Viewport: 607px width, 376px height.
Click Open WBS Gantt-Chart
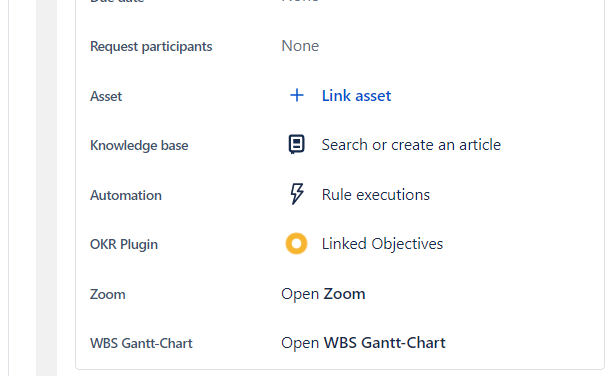pyautogui.click(x=364, y=343)
